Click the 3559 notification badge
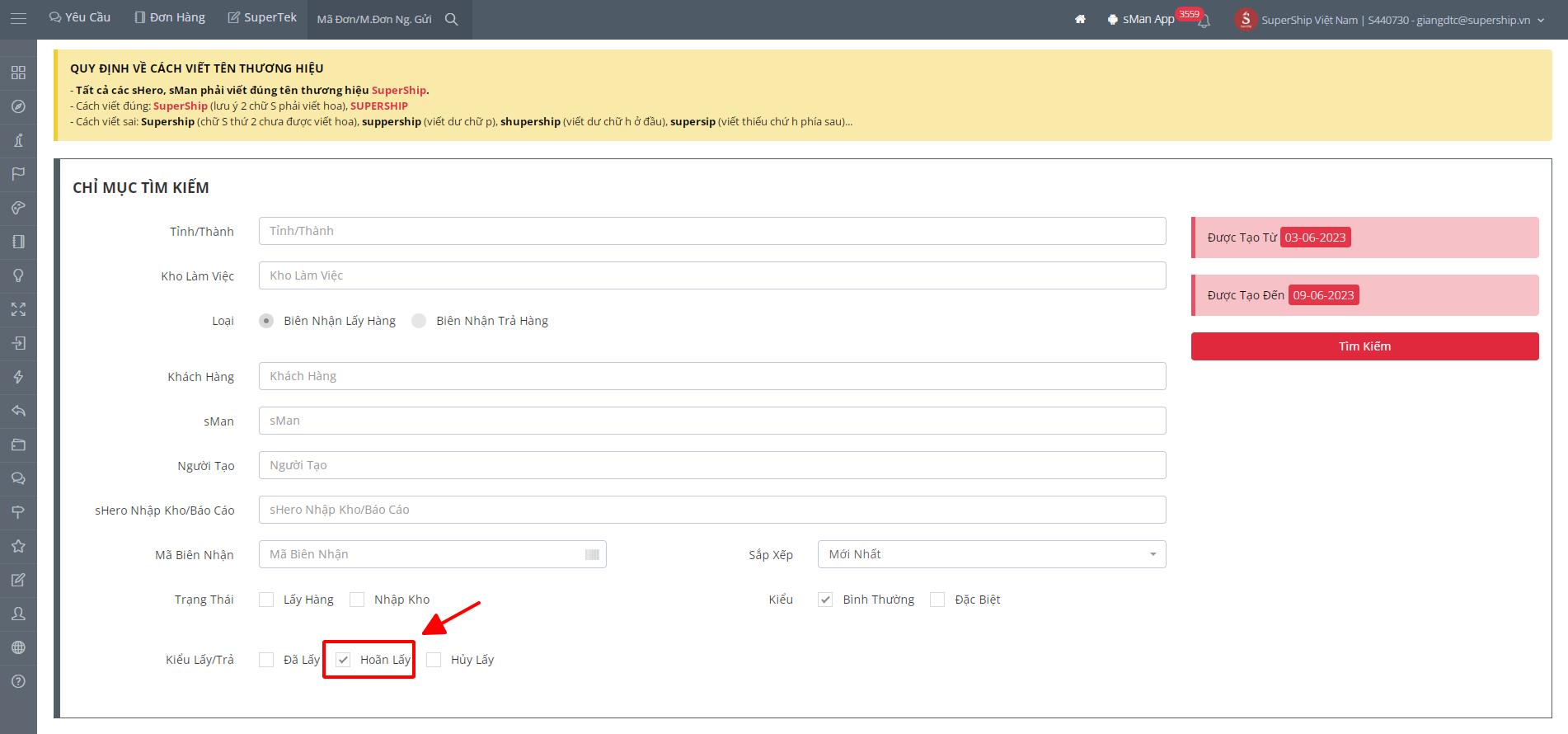This screenshot has height=734, width=1568. pyautogui.click(x=1189, y=14)
